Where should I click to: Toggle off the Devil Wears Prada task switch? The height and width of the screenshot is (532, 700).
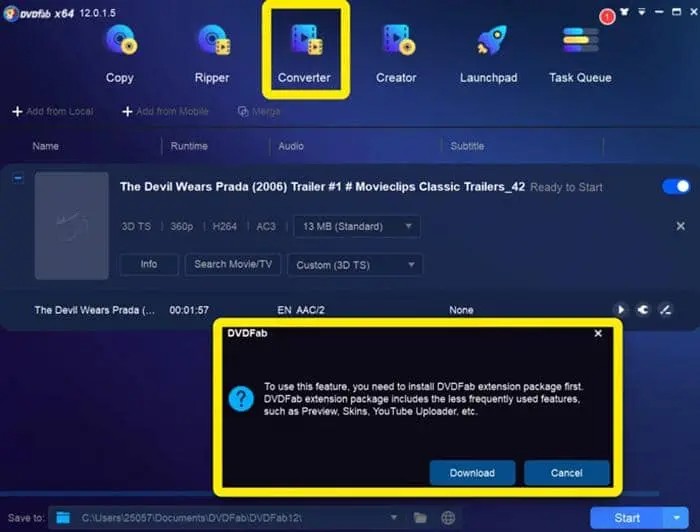676,186
